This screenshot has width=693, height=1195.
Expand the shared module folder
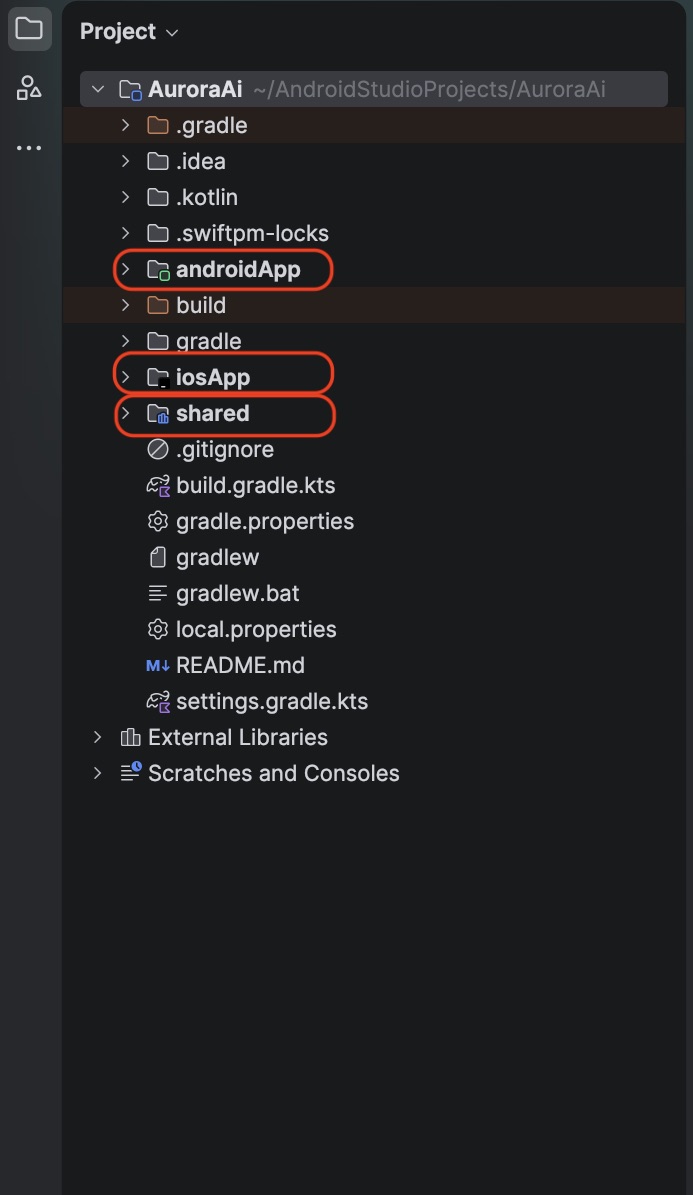(126, 413)
